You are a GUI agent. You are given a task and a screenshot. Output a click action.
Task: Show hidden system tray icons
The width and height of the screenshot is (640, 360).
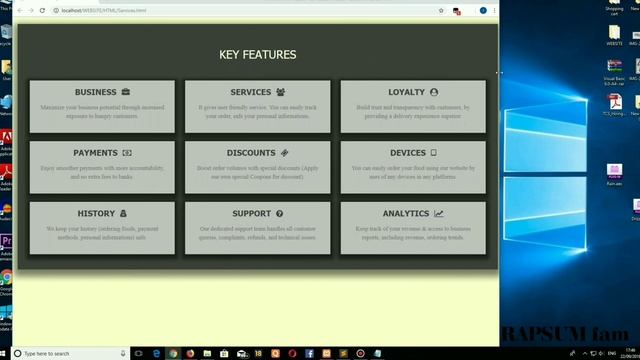point(585,353)
